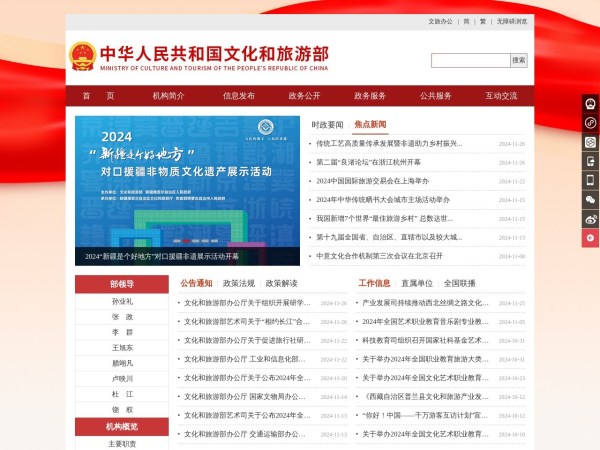Click the hexagon app icon in sidebar
The width and height of the screenshot is (600, 450).
coord(590,142)
